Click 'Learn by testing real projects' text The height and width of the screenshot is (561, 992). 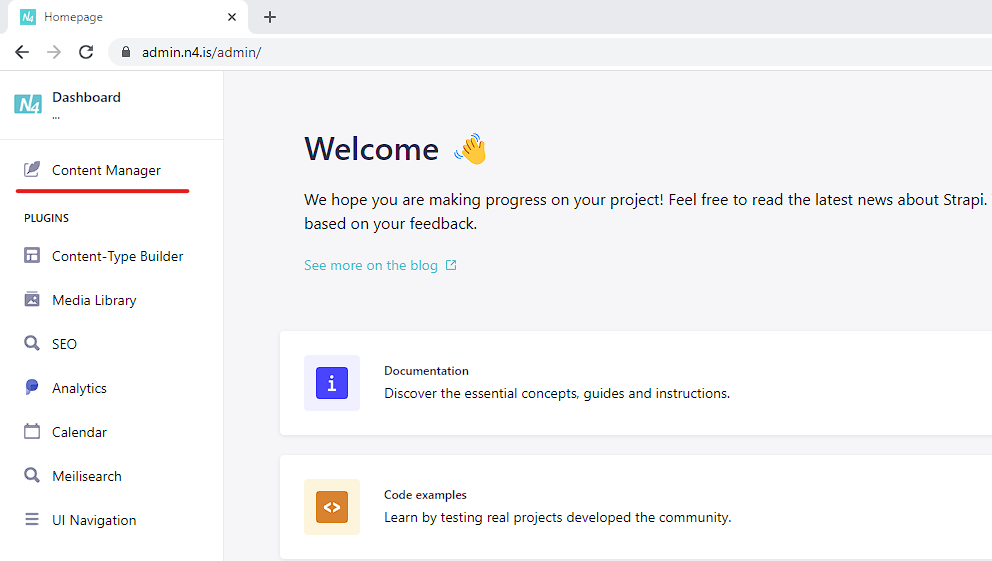557,517
